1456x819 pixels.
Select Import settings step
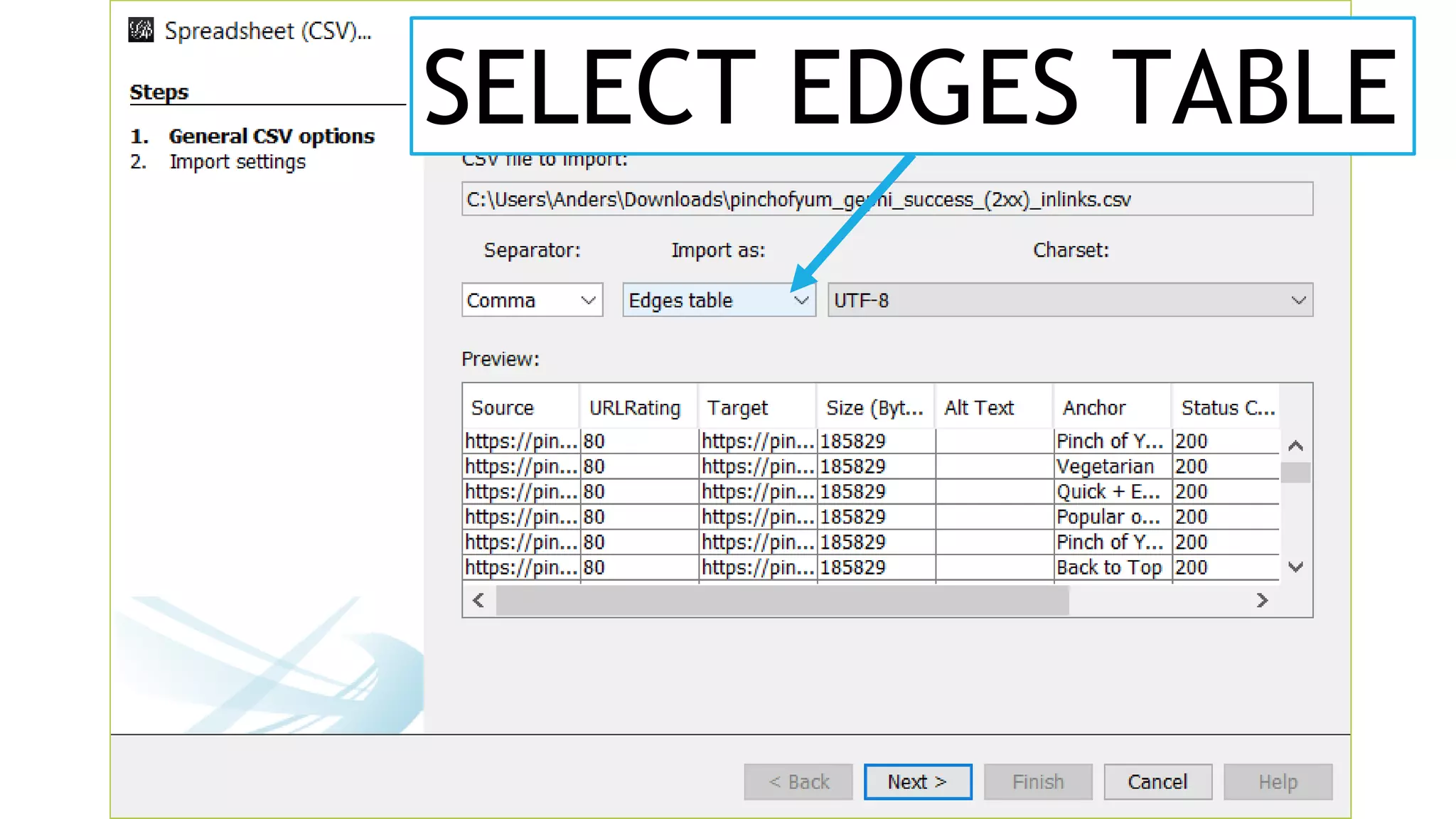(237, 162)
